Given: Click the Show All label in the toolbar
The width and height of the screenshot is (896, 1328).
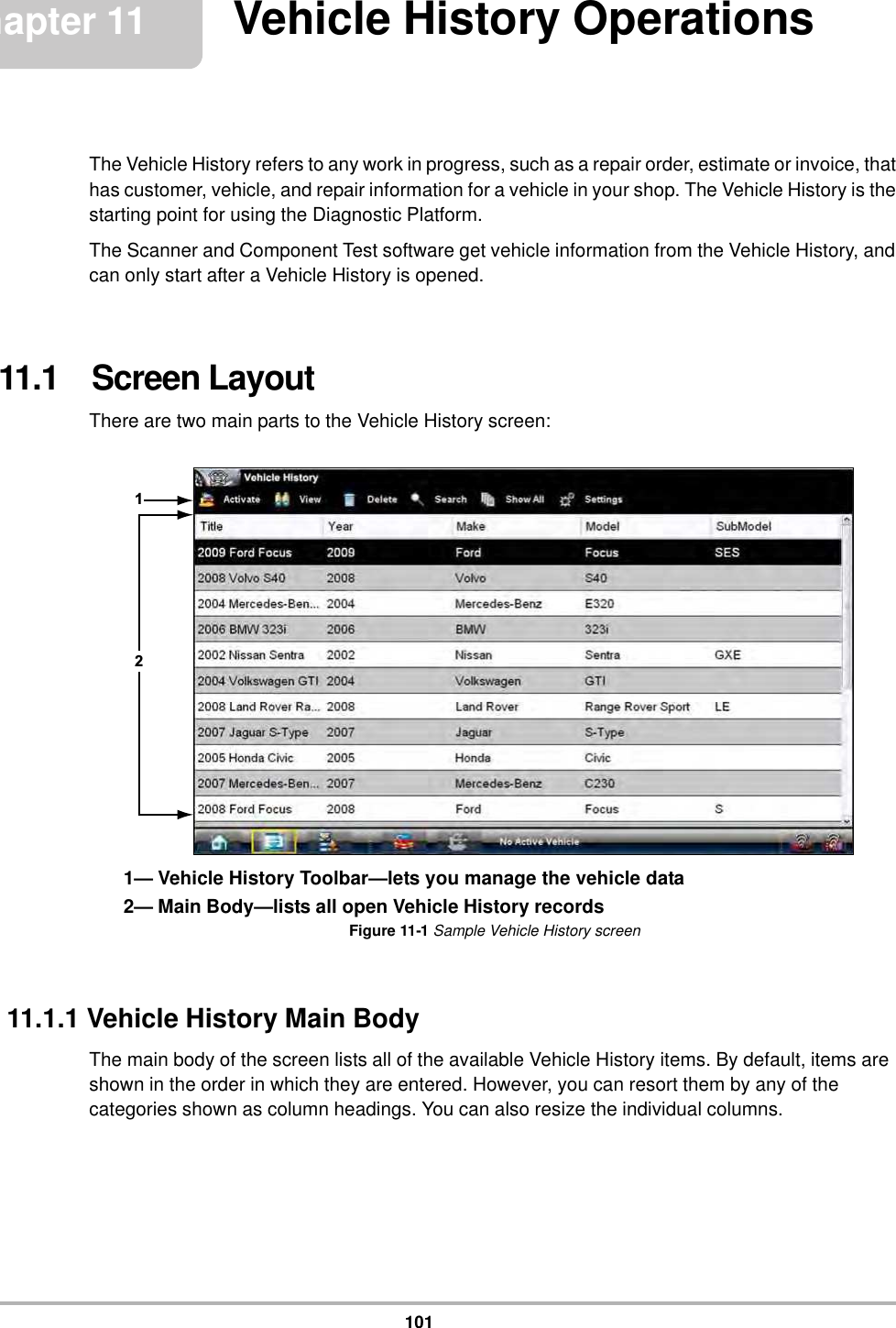Looking at the screenshot, I should (525, 500).
